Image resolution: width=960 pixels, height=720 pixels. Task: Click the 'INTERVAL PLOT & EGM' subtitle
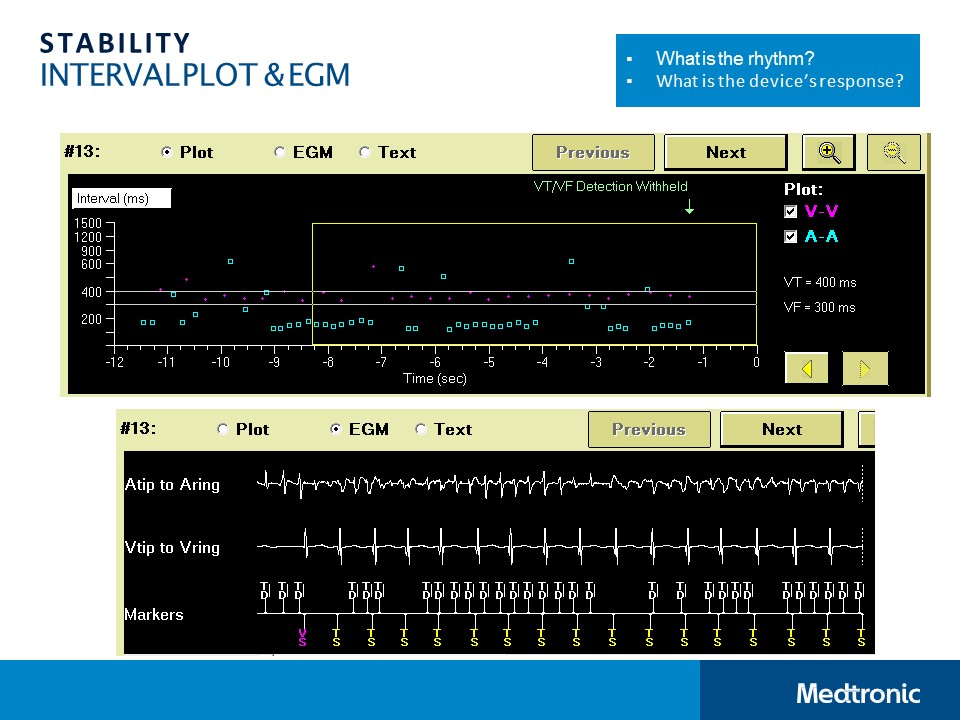tap(195, 75)
